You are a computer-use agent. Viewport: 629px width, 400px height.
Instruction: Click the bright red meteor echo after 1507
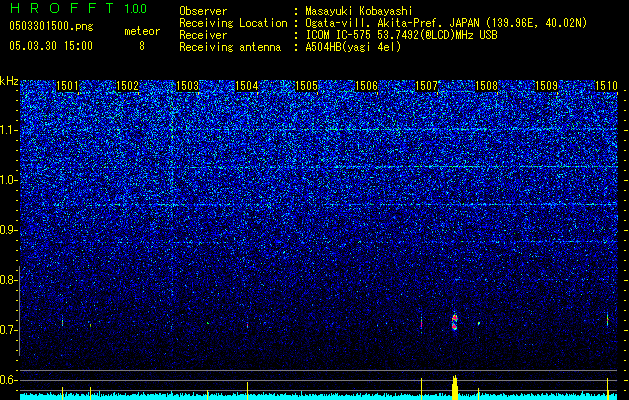(454, 322)
